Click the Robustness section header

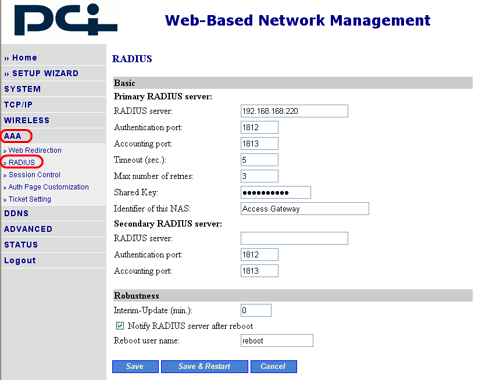click(293, 296)
